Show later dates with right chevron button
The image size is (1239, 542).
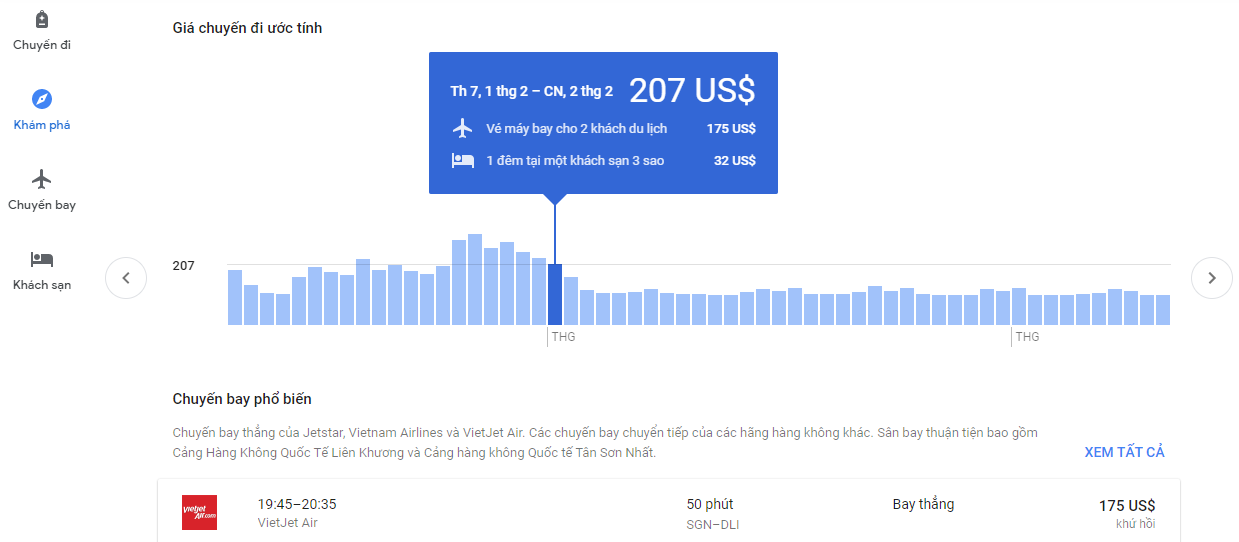(x=1212, y=278)
